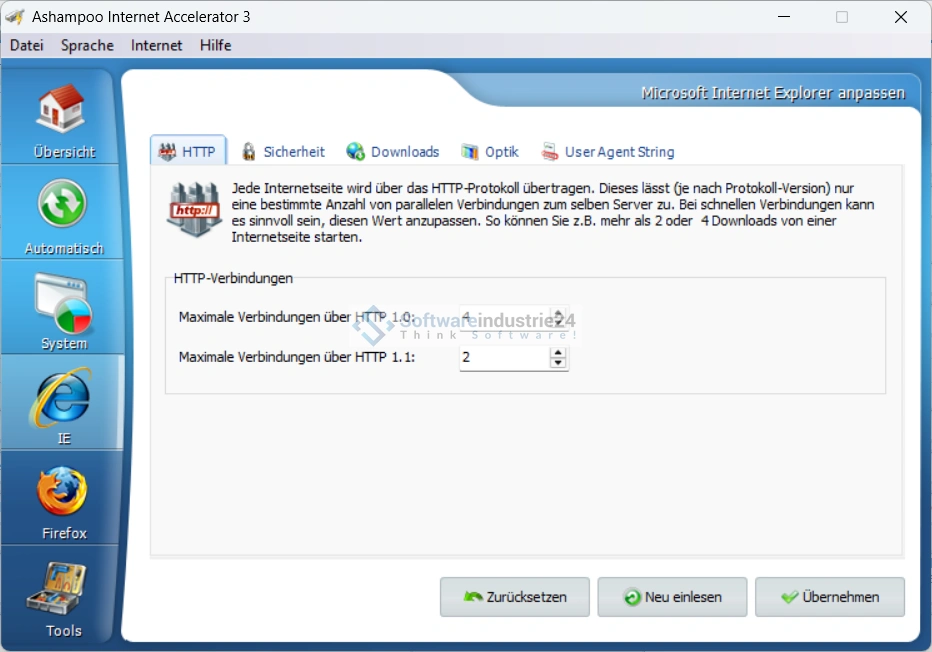Open the Firefox section in sidebar
This screenshot has width=932, height=652.
coord(63,499)
